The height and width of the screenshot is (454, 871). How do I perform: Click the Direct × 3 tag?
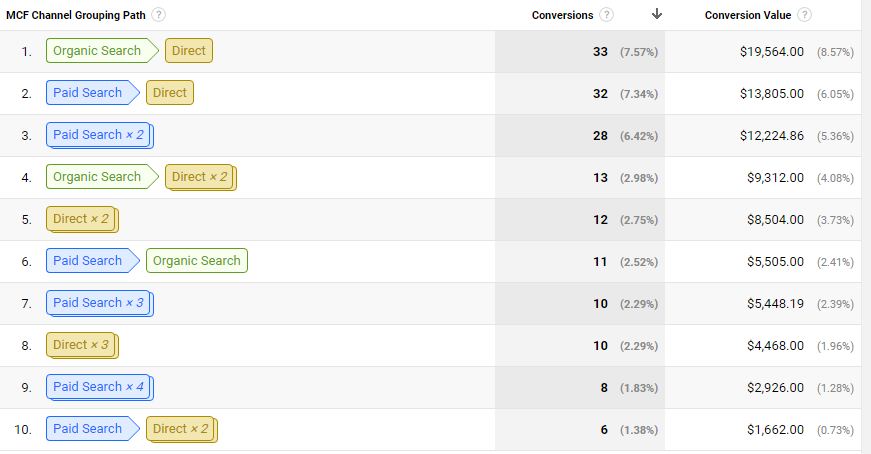[80, 345]
